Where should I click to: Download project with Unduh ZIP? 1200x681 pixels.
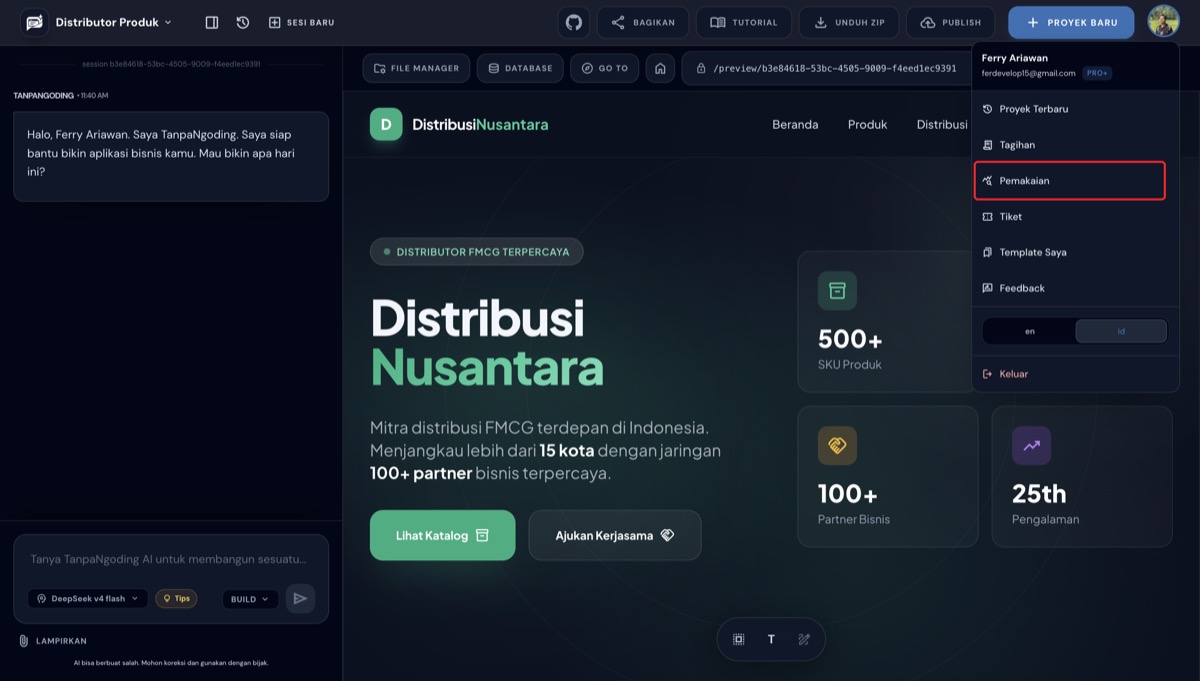point(848,22)
